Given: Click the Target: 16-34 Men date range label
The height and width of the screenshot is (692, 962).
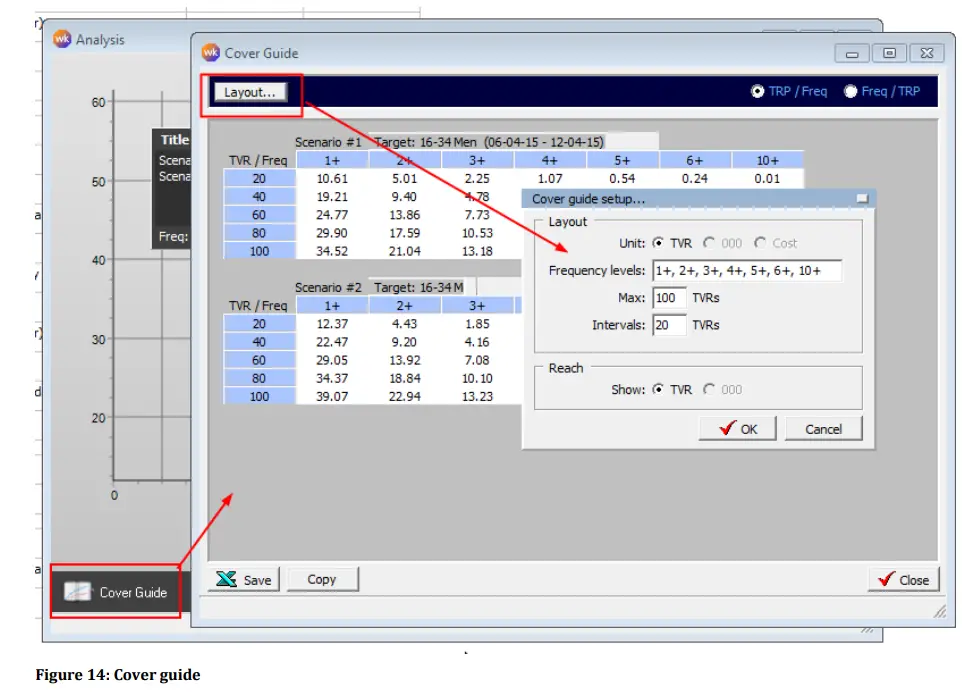Looking at the screenshot, I should [x=489, y=142].
